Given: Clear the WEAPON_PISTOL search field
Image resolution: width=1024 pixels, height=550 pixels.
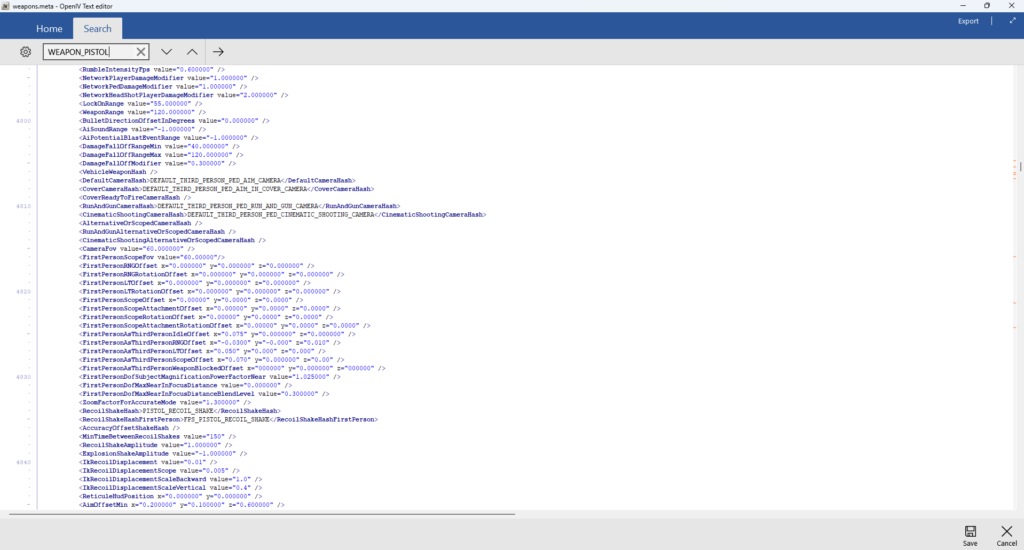Looking at the screenshot, I should coord(140,52).
